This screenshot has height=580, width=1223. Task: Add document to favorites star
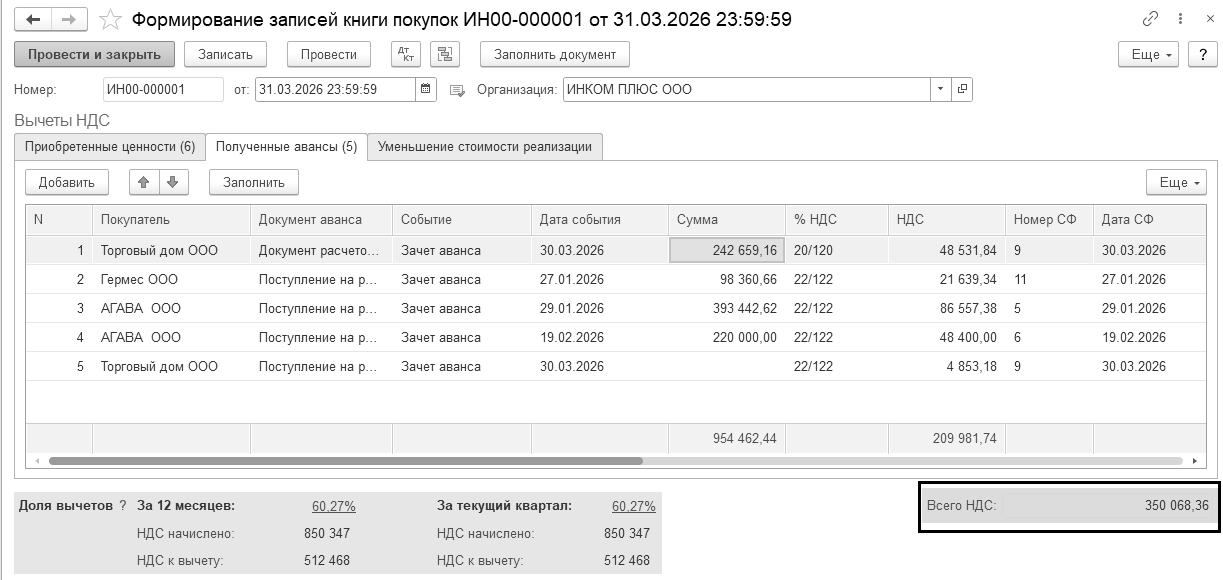point(110,19)
